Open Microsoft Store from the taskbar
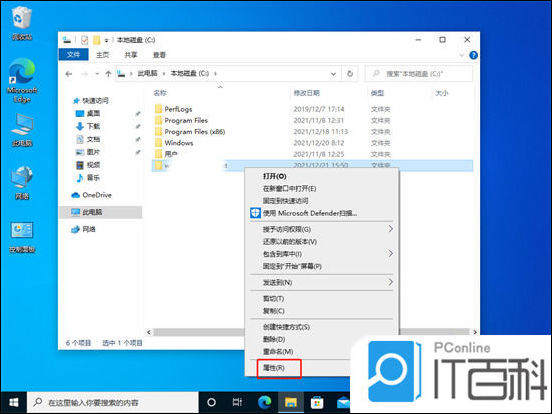This screenshot has width=552, height=414. point(317,402)
